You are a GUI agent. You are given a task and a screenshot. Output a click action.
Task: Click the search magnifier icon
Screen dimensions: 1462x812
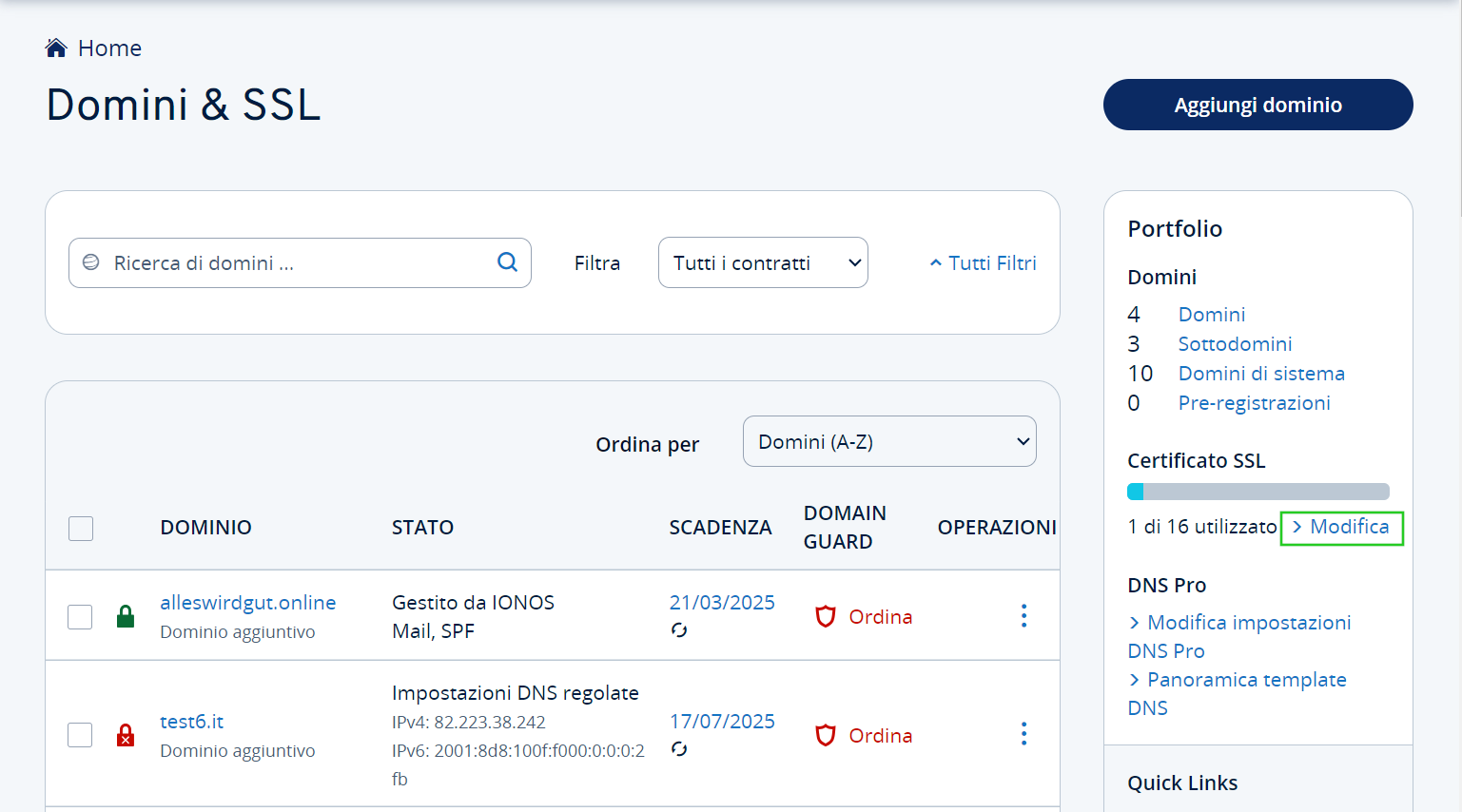tap(508, 261)
